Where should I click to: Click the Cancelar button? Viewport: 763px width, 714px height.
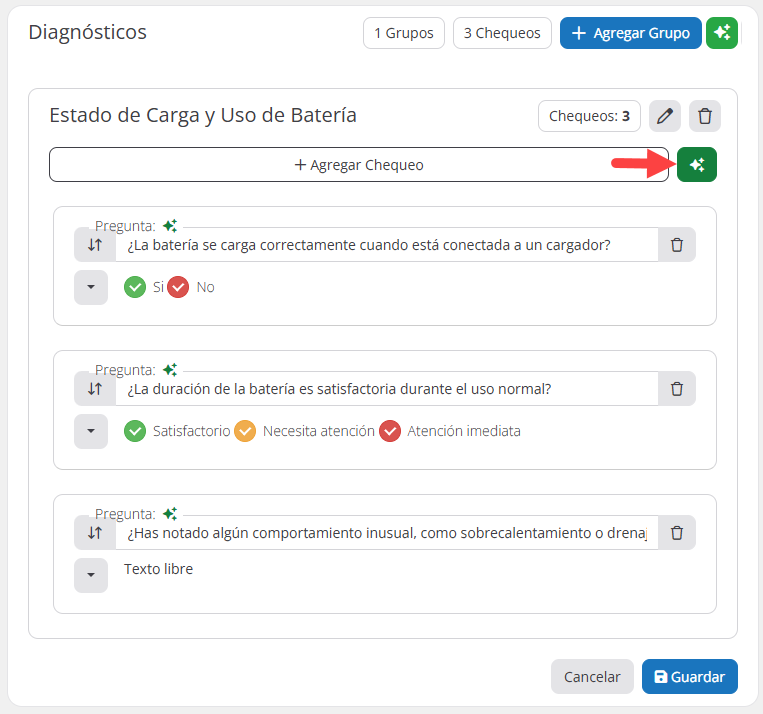pyautogui.click(x=592, y=677)
